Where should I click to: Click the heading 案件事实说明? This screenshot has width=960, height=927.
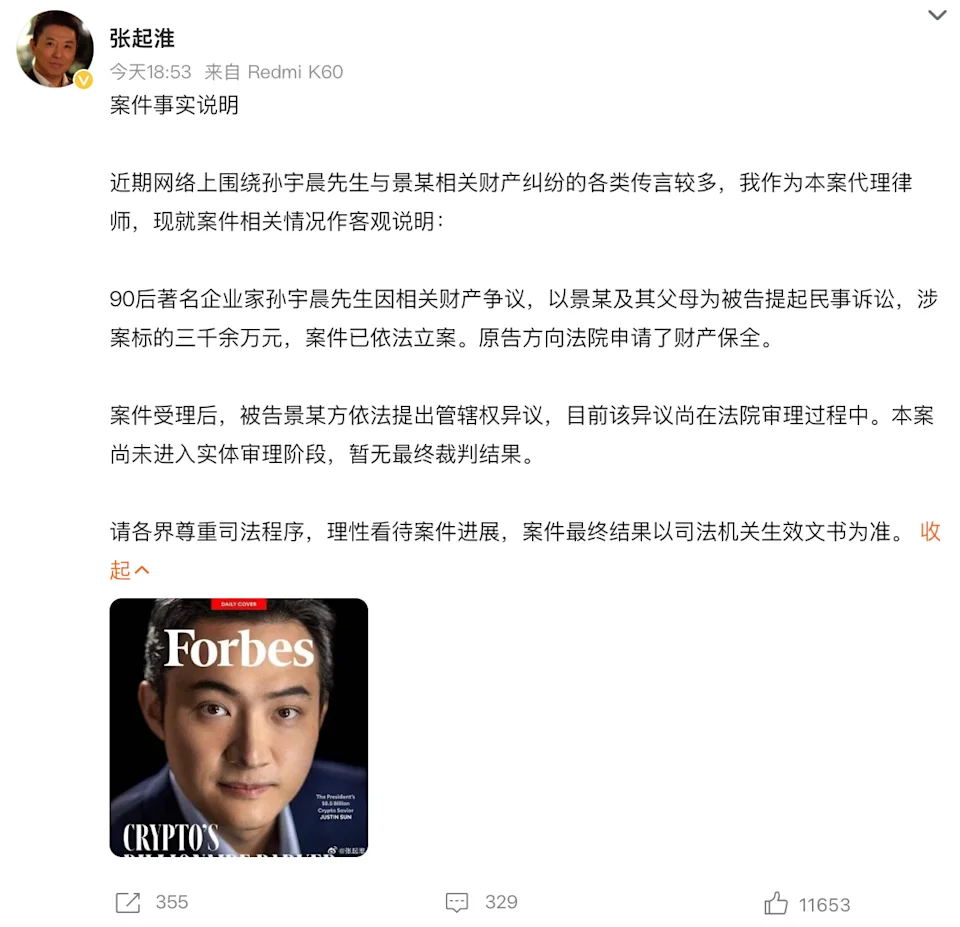pos(174,105)
